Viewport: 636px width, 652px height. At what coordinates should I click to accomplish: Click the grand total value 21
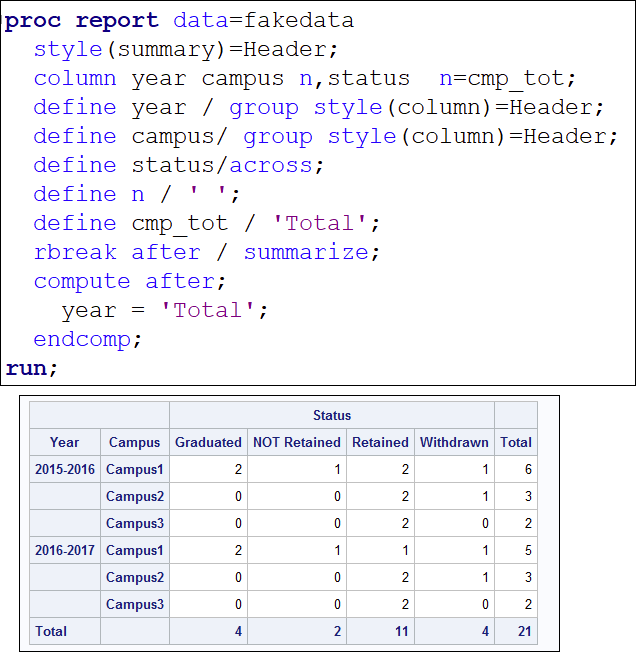click(x=523, y=631)
